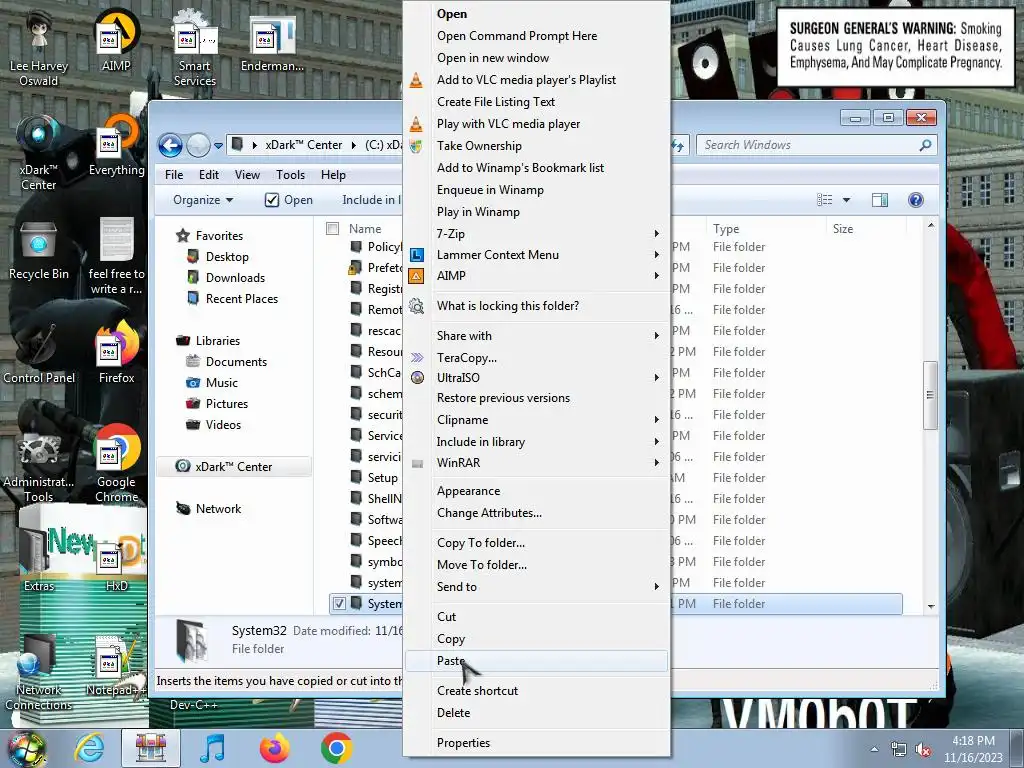The width and height of the screenshot is (1024, 768).
Task: Click the muted volume tray icon
Action: 923,750
